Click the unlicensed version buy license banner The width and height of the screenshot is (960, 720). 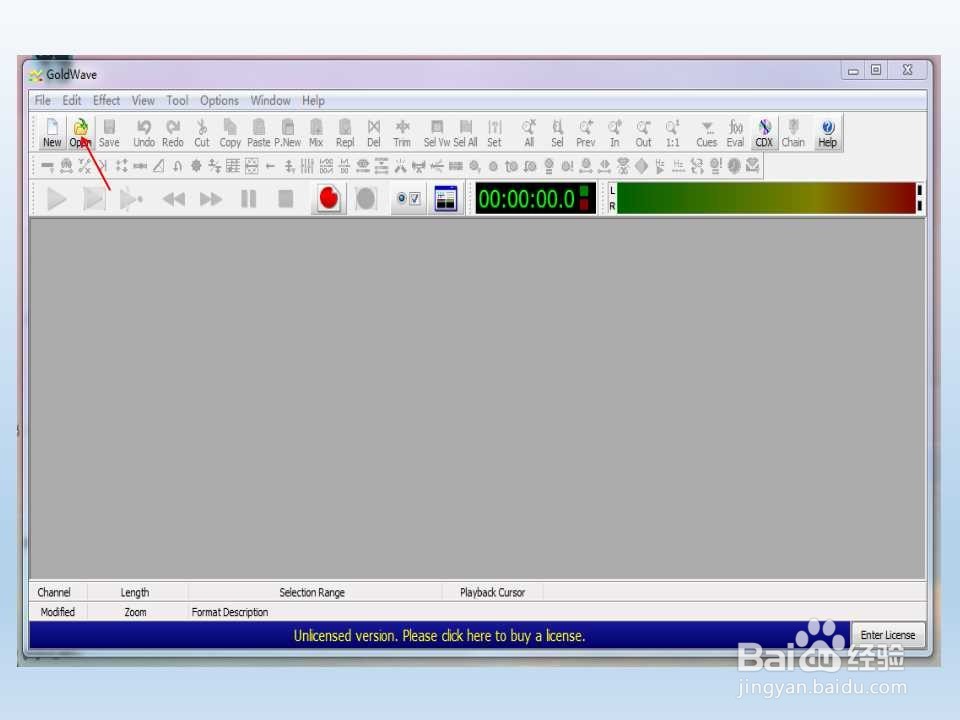pyautogui.click(x=440, y=636)
